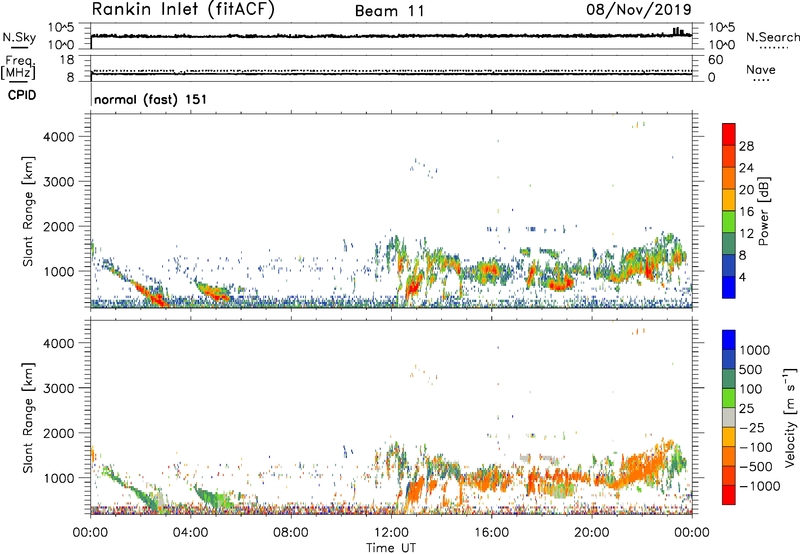This screenshot has height=554, width=800.
Task: Click the "4000" tick of the power panel
Action: click(x=59, y=137)
